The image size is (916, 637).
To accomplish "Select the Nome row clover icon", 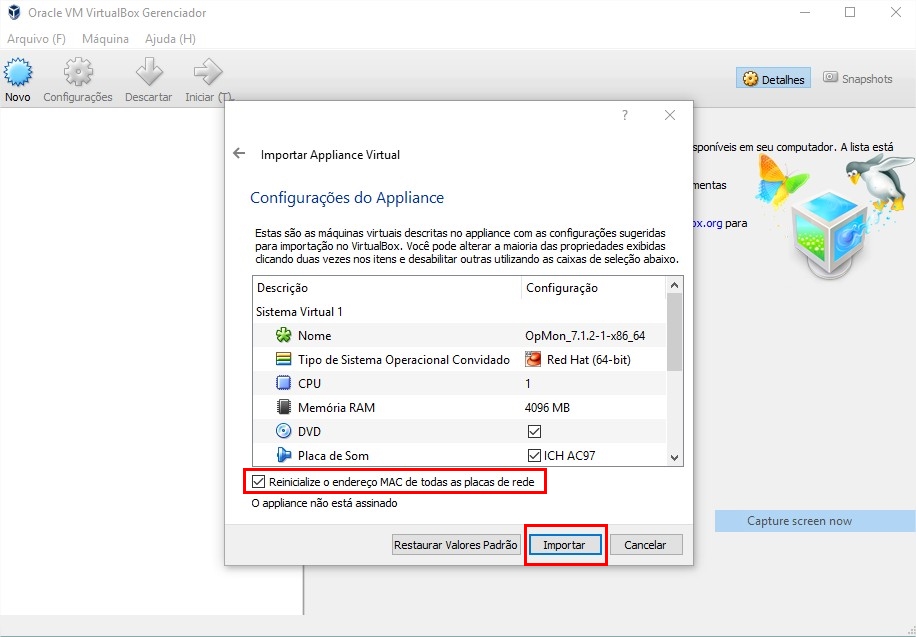I will pos(283,336).
